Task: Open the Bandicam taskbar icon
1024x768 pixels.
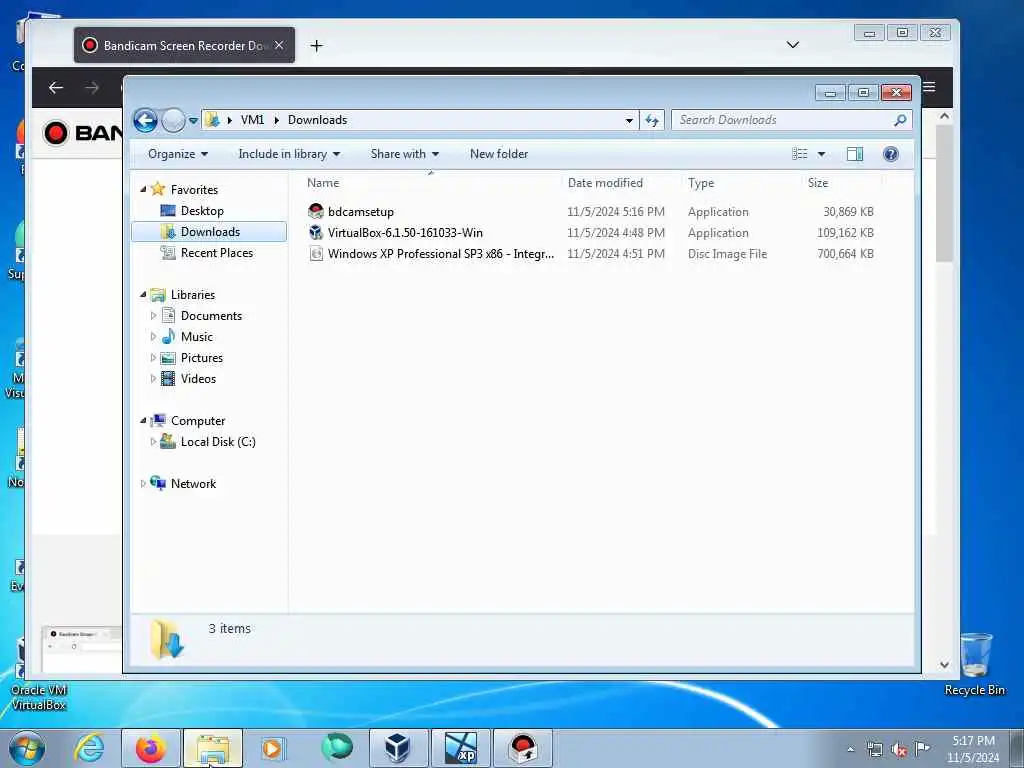Action: point(523,748)
